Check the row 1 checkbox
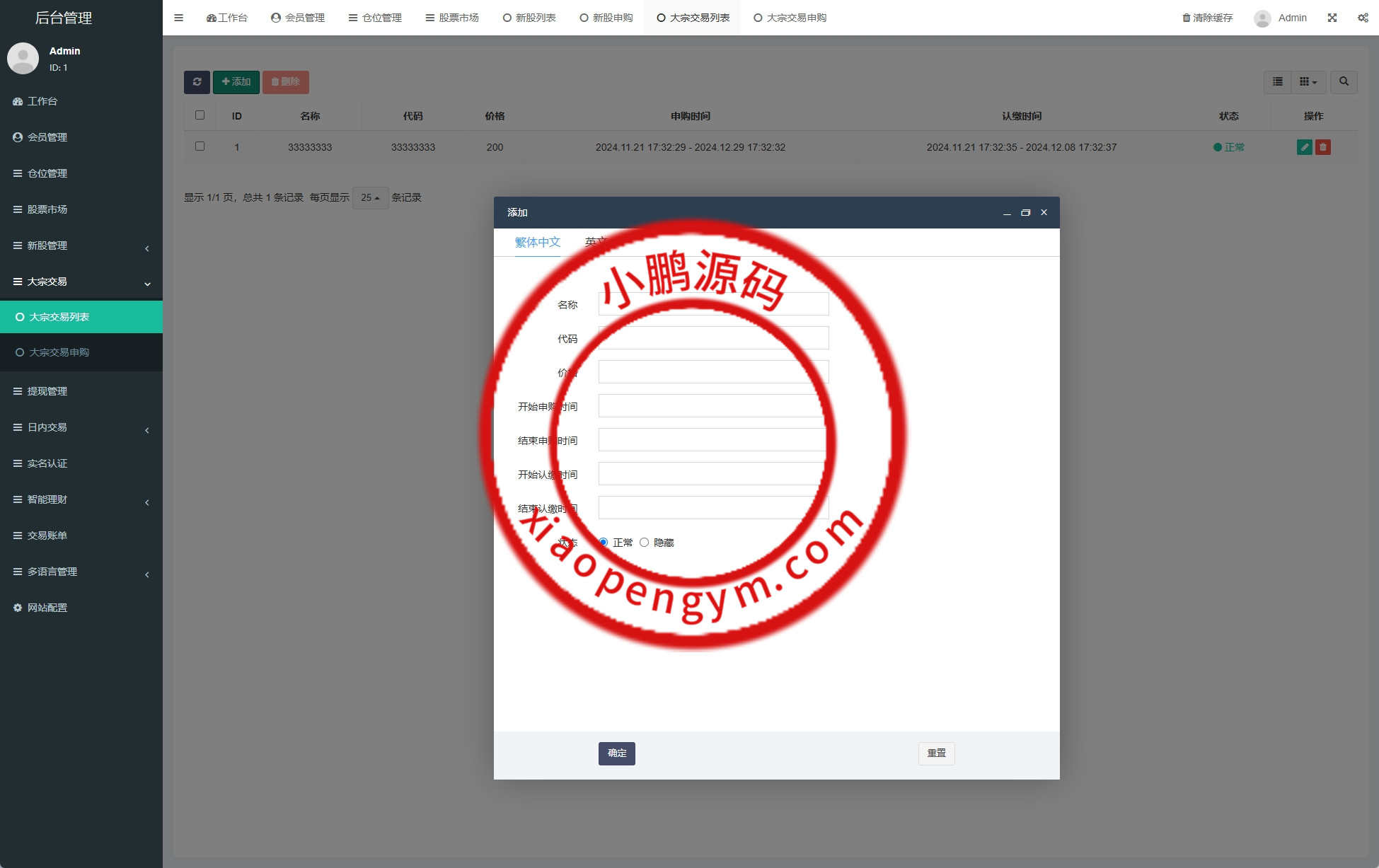This screenshot has width=1379, height=868. 200,146
